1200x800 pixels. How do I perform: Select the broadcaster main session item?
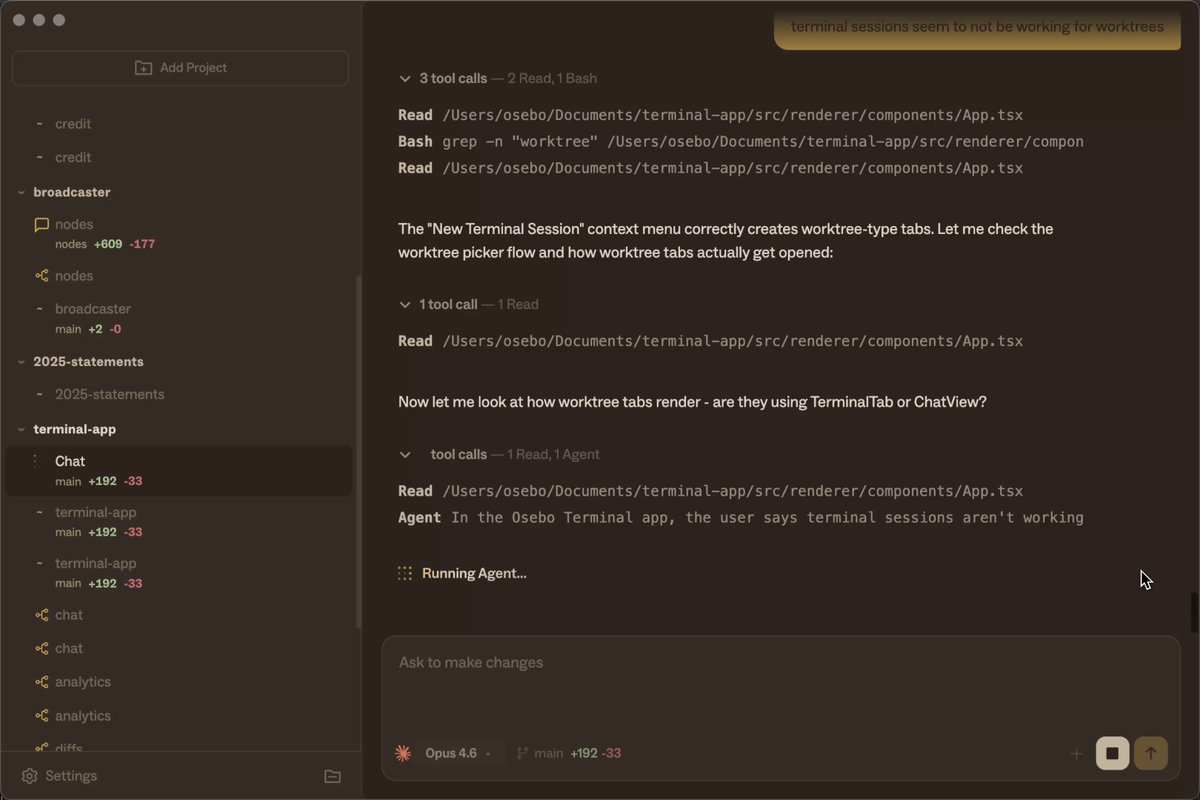point(179,318)
